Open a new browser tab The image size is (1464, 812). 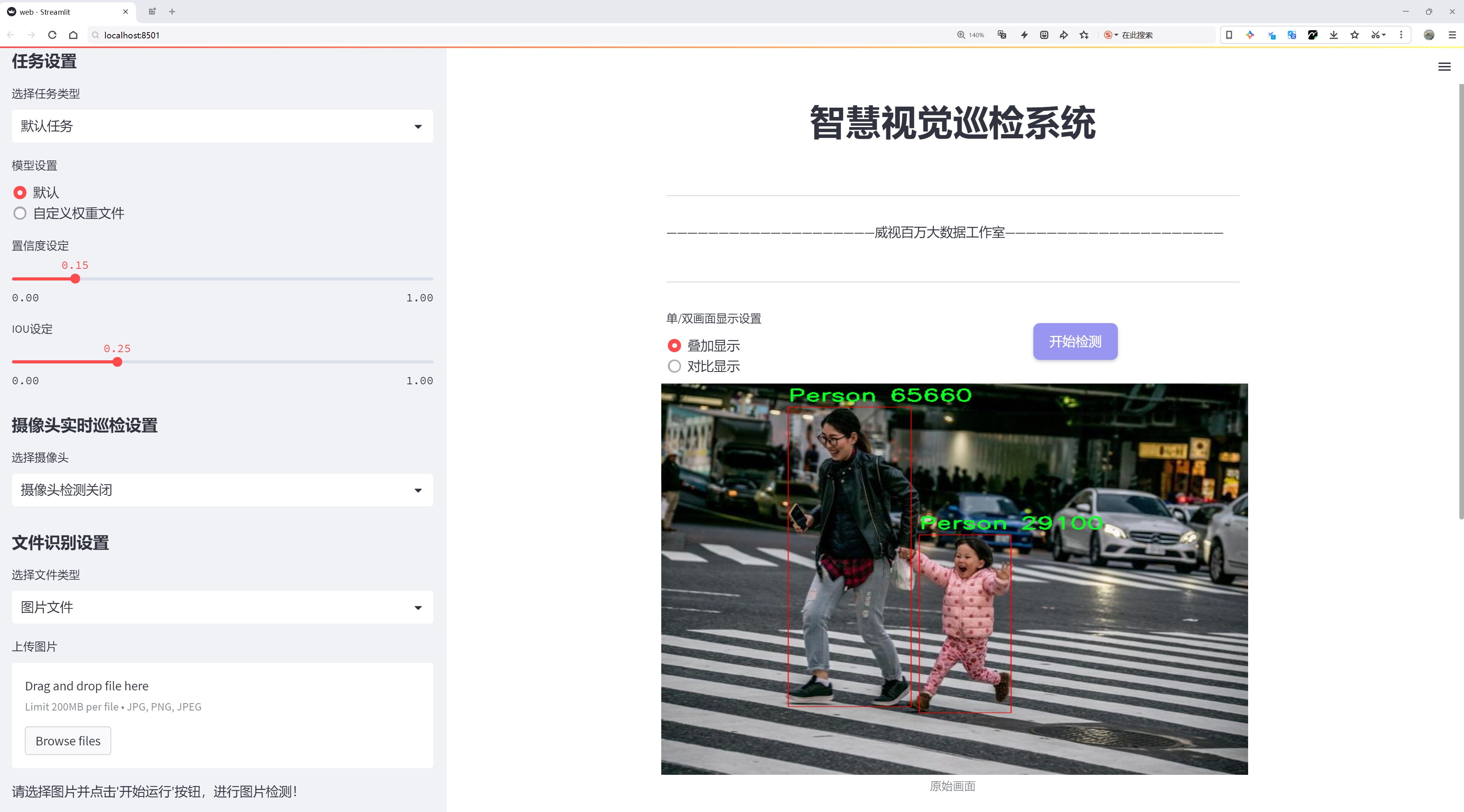[172, 12]
